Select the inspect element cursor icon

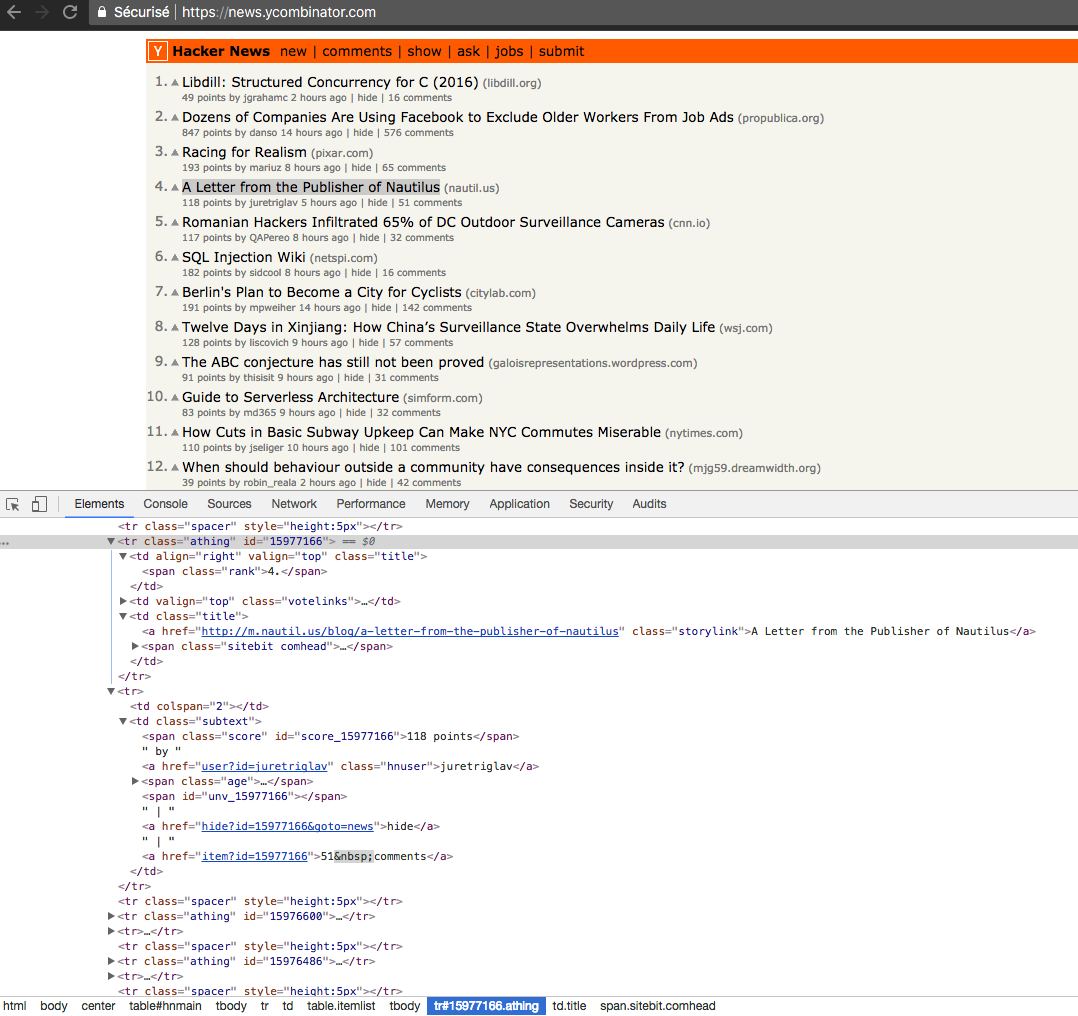[x=13, y=504]
